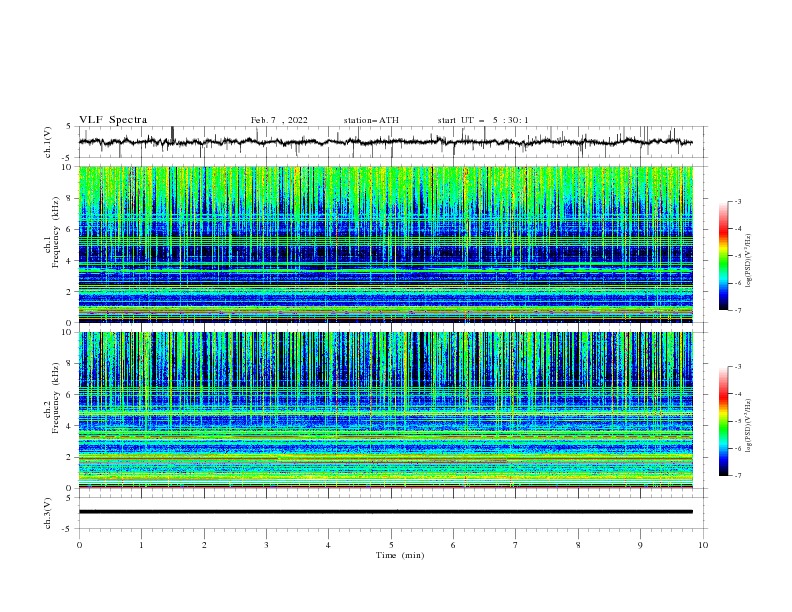The height and width of the screenshot is (612, 792).
Task: Click the 'ch.1(V)' axis label
Action: click(48, 142)
